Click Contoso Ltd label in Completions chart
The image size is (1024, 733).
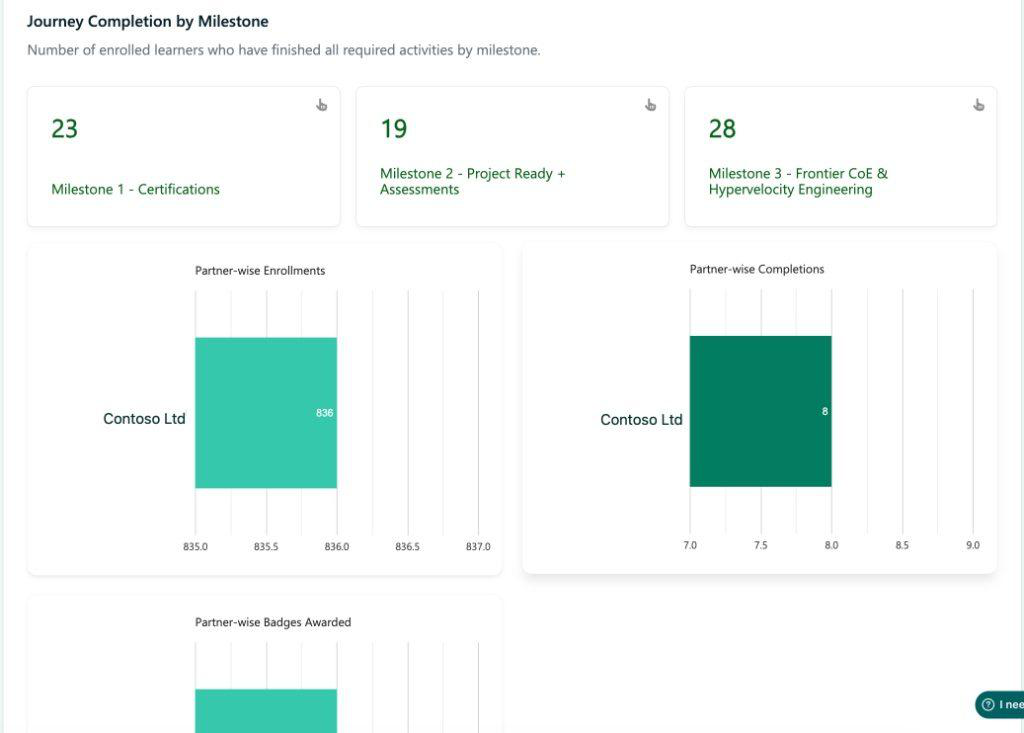tap(641, 420)
